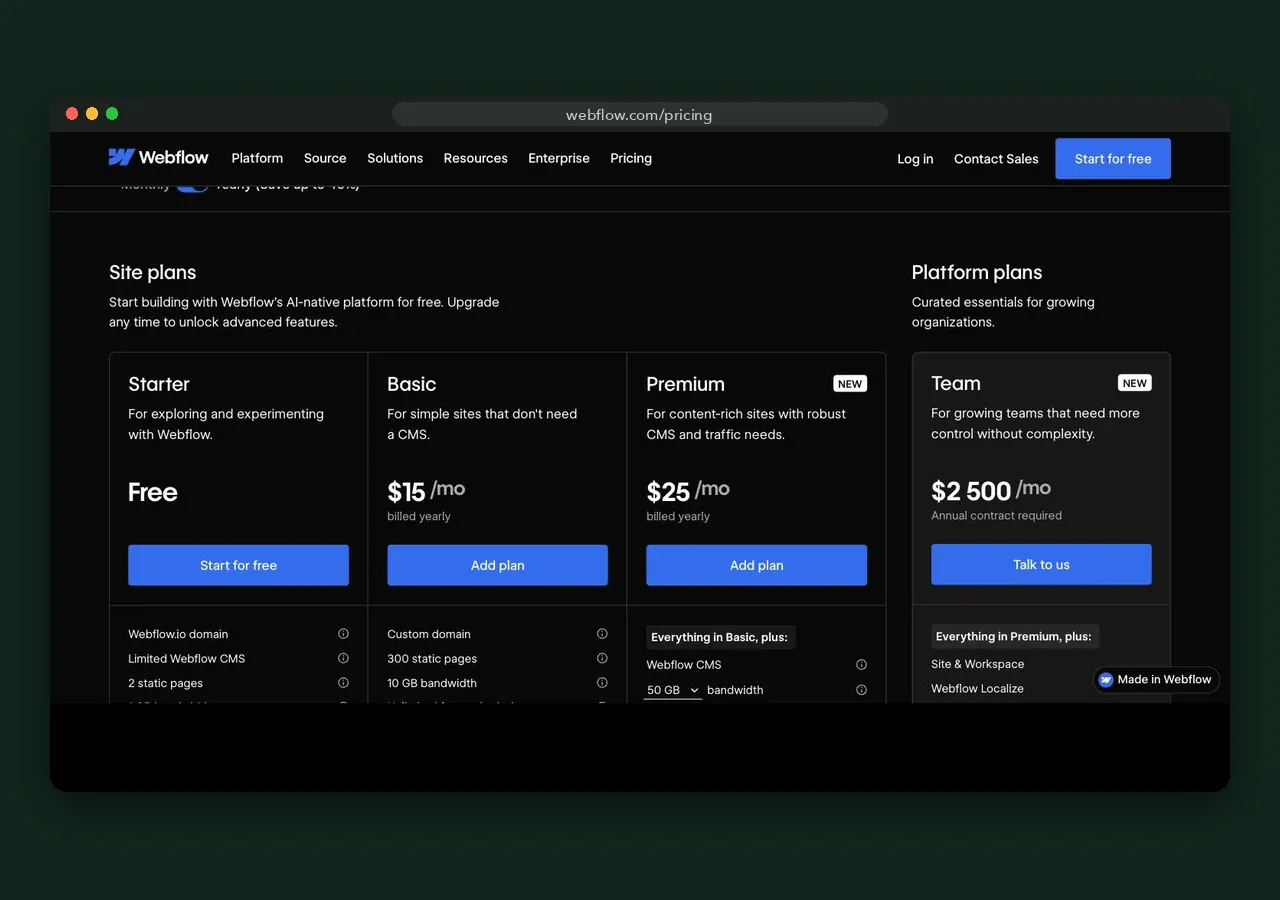Click the $25 /mo price text
The image size is (1280, 900).
click(688, 491)
